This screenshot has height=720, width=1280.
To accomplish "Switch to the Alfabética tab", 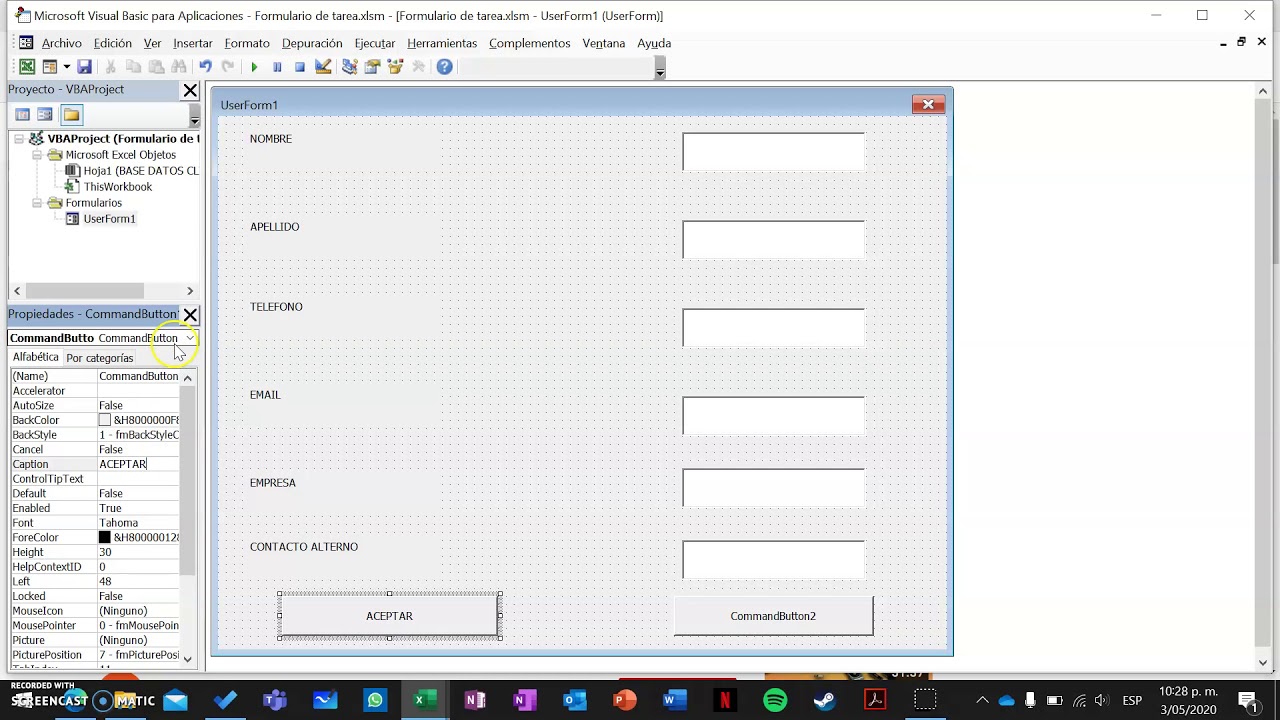I will [36, 357].
